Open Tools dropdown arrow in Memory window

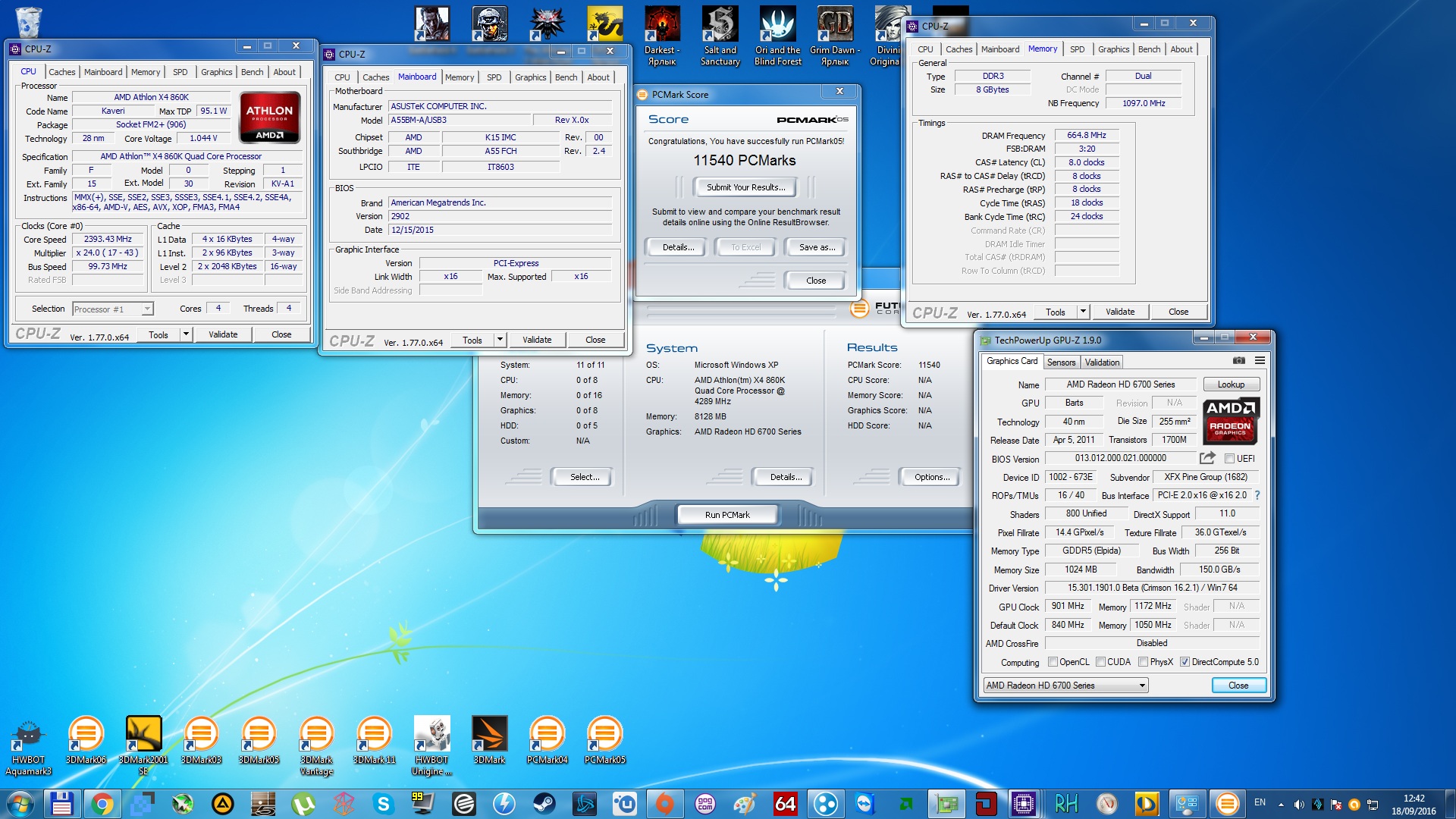tap(1083, 312)
